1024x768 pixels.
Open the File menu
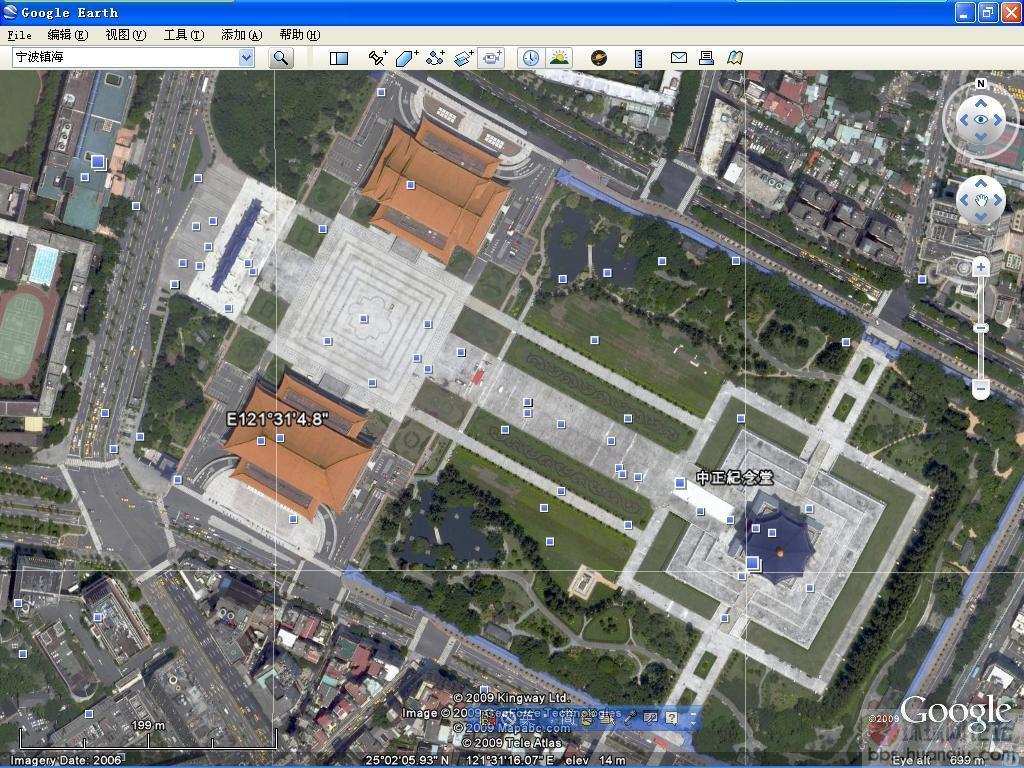(x=20, y=35)
